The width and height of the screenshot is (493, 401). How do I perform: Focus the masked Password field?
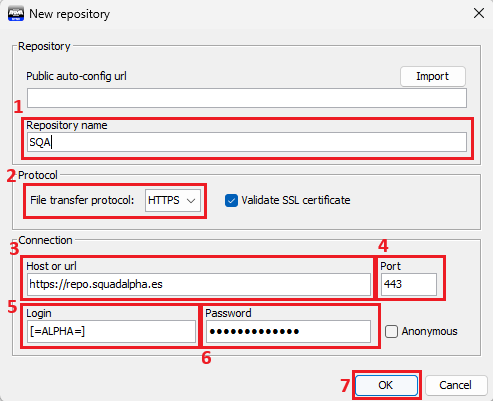288,331
